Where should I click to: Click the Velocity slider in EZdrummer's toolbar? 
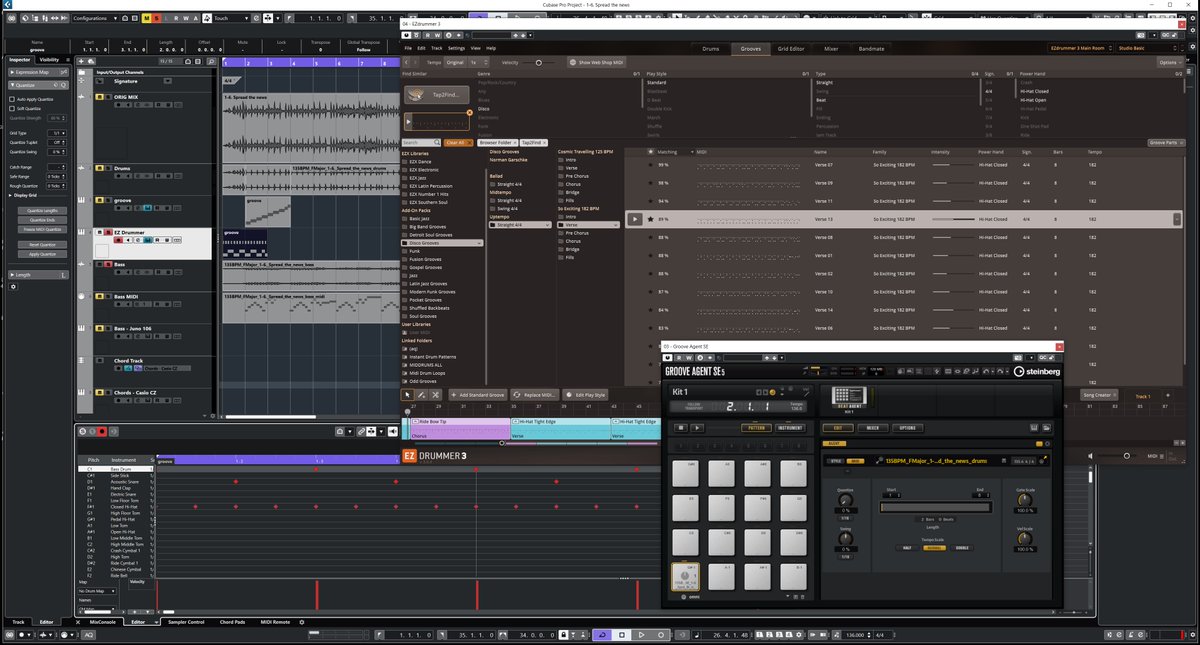pos(539,64)
